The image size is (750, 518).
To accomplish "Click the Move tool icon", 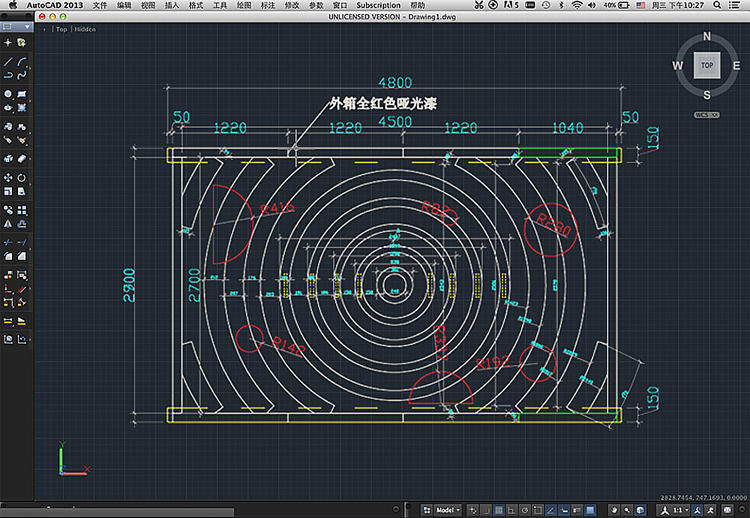I will pyautogui.click(x=8, y=178).
